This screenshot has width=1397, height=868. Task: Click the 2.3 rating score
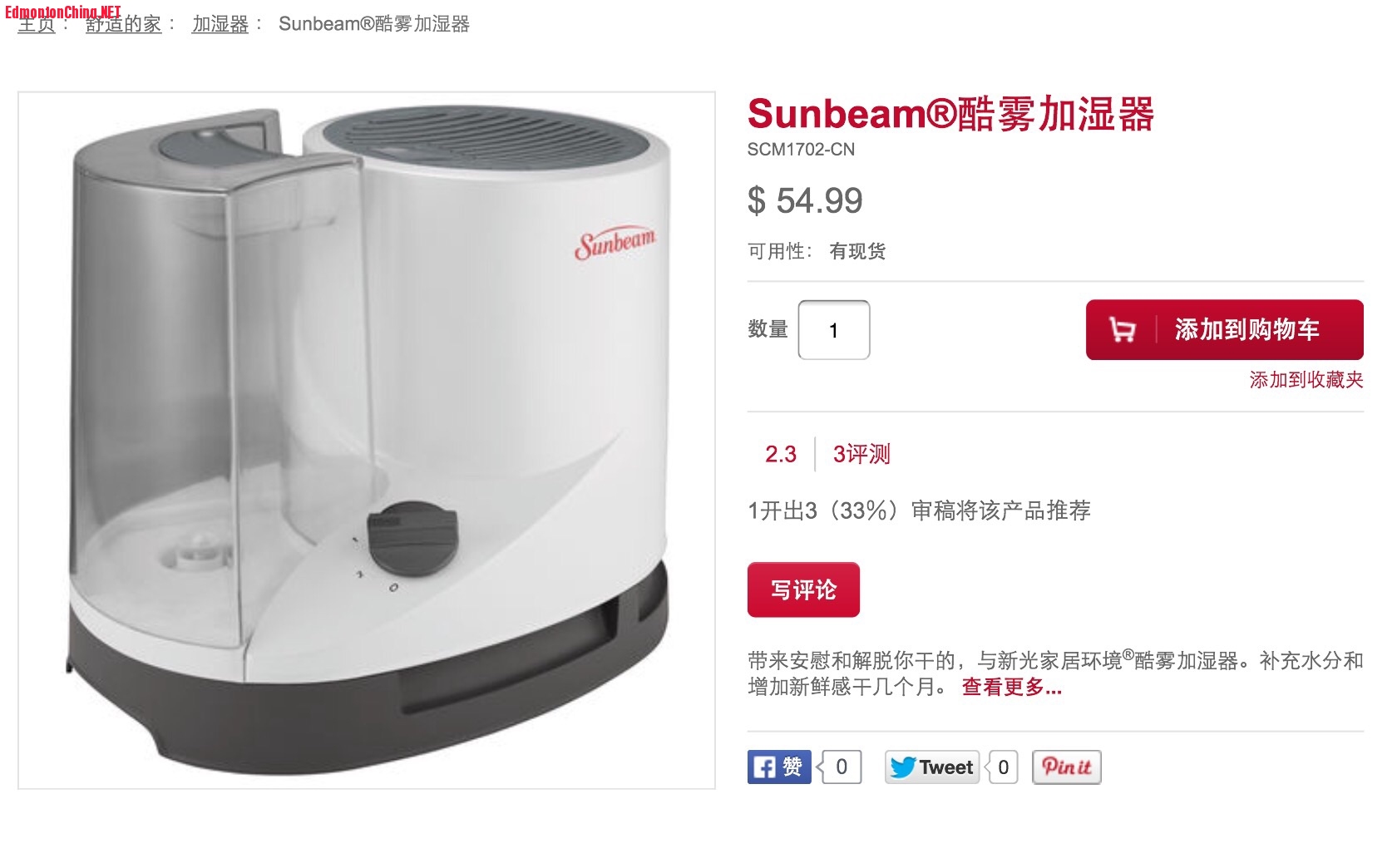tap(781, 454)
